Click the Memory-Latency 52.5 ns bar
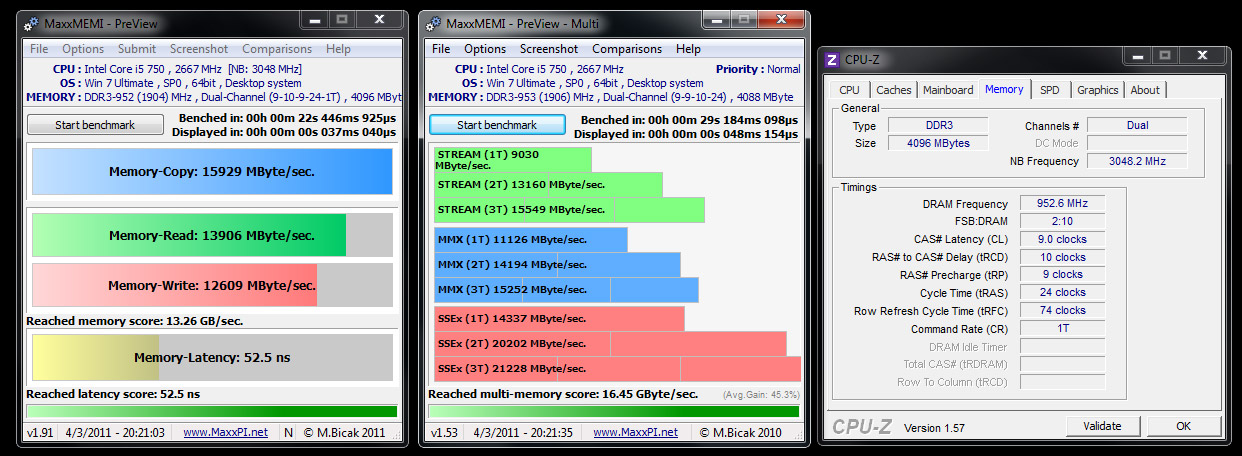 pyautogui.click(x=212, y=357)
